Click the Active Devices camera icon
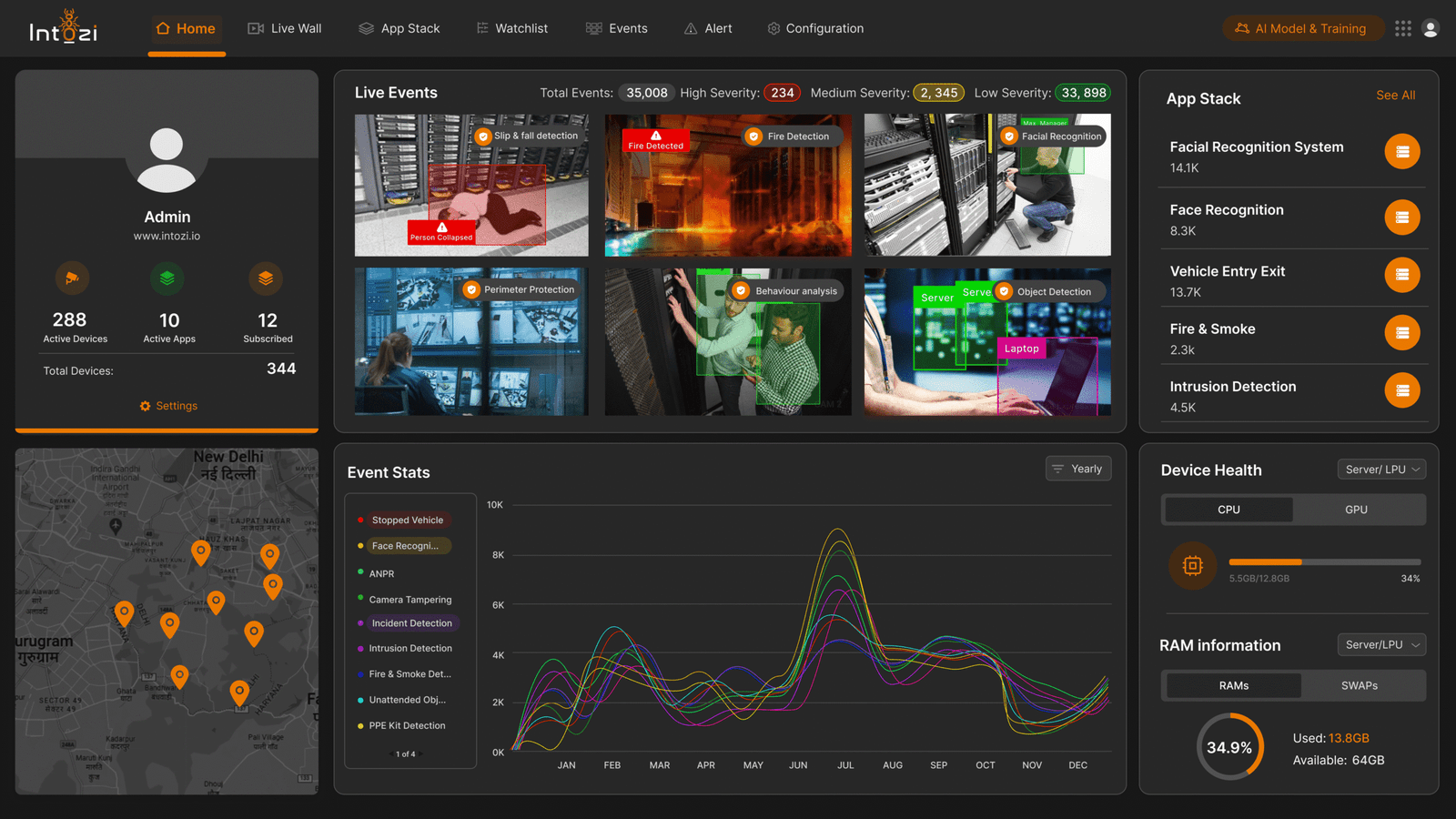1456x819 pixels. (x=73, y=278)
